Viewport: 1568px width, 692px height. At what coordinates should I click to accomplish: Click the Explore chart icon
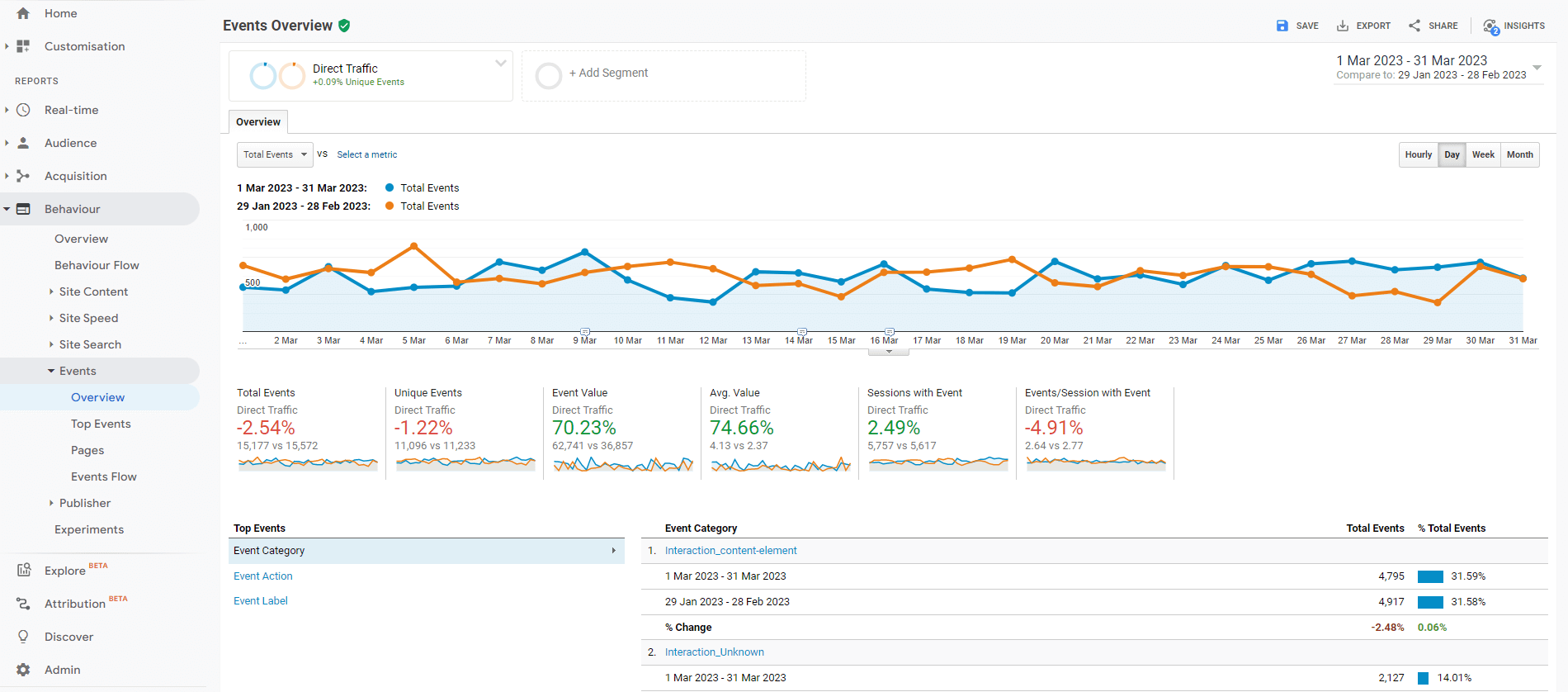(23, 570)
